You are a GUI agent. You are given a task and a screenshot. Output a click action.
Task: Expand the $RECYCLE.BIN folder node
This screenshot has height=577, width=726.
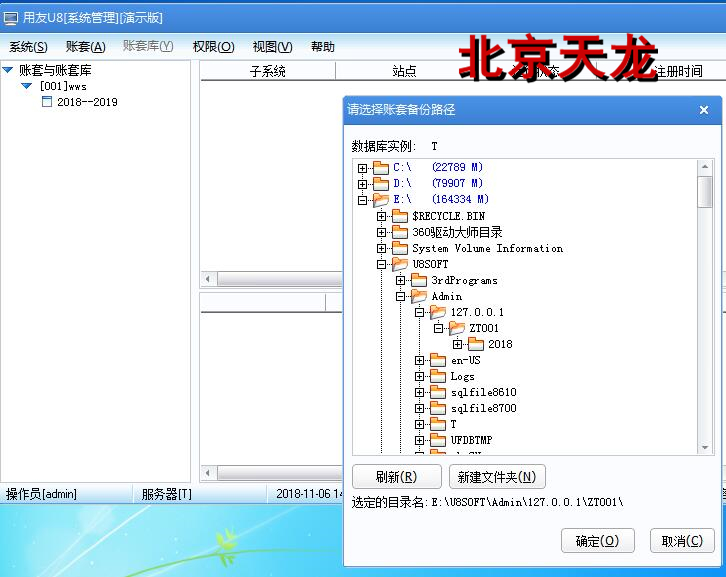click(381, 216)
